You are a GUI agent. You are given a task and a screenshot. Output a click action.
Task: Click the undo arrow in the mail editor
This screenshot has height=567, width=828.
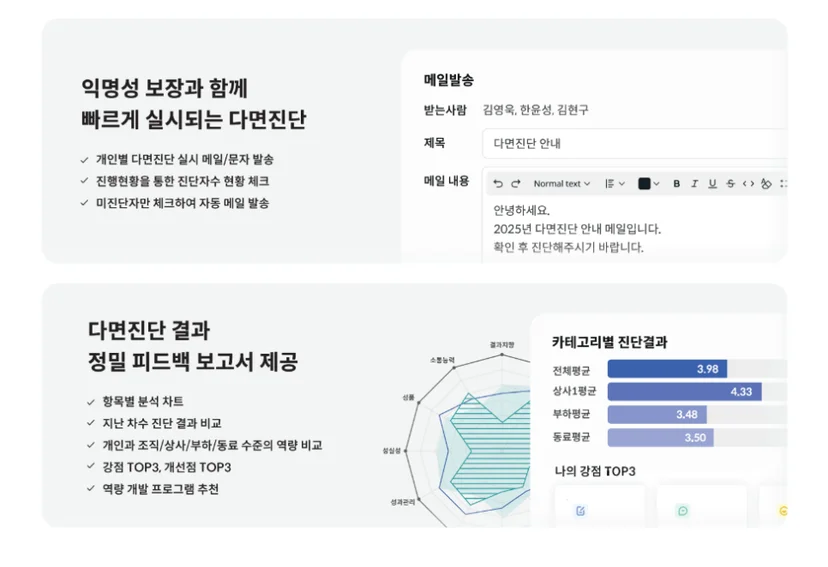tap(497, 184)
